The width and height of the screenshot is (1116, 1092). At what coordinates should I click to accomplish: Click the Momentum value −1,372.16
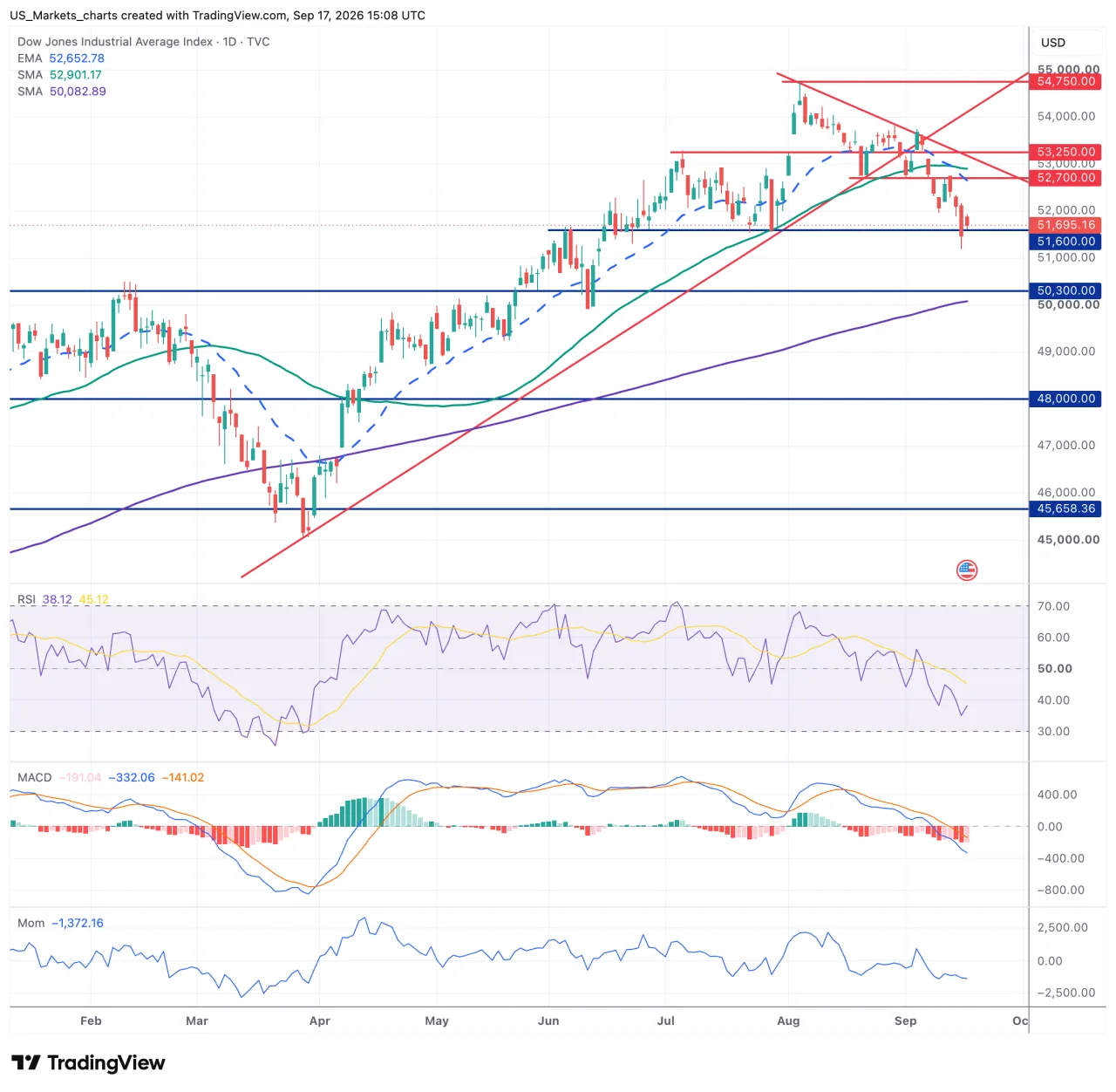pyautogui.click(x=77, y=924)
